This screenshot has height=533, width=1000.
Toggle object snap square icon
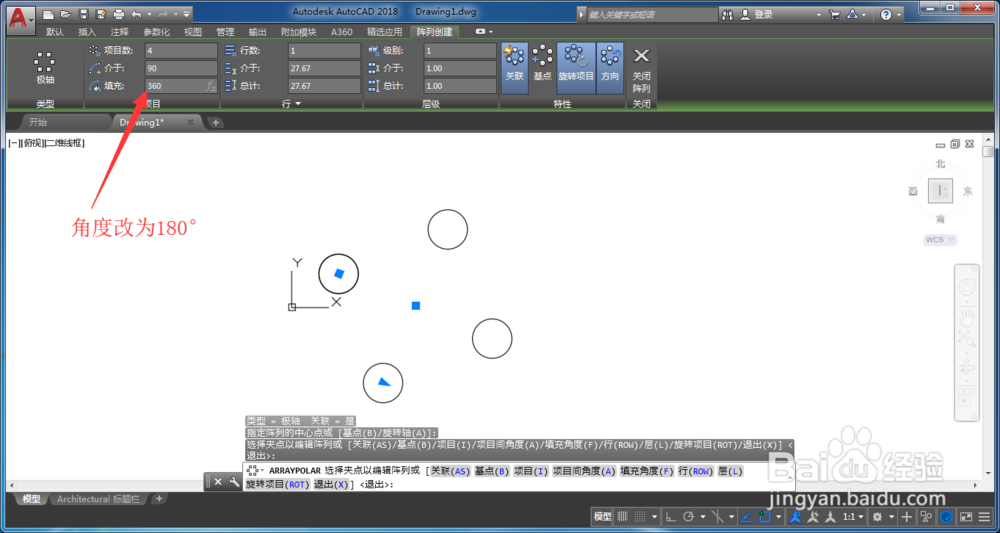click(765, 516)
